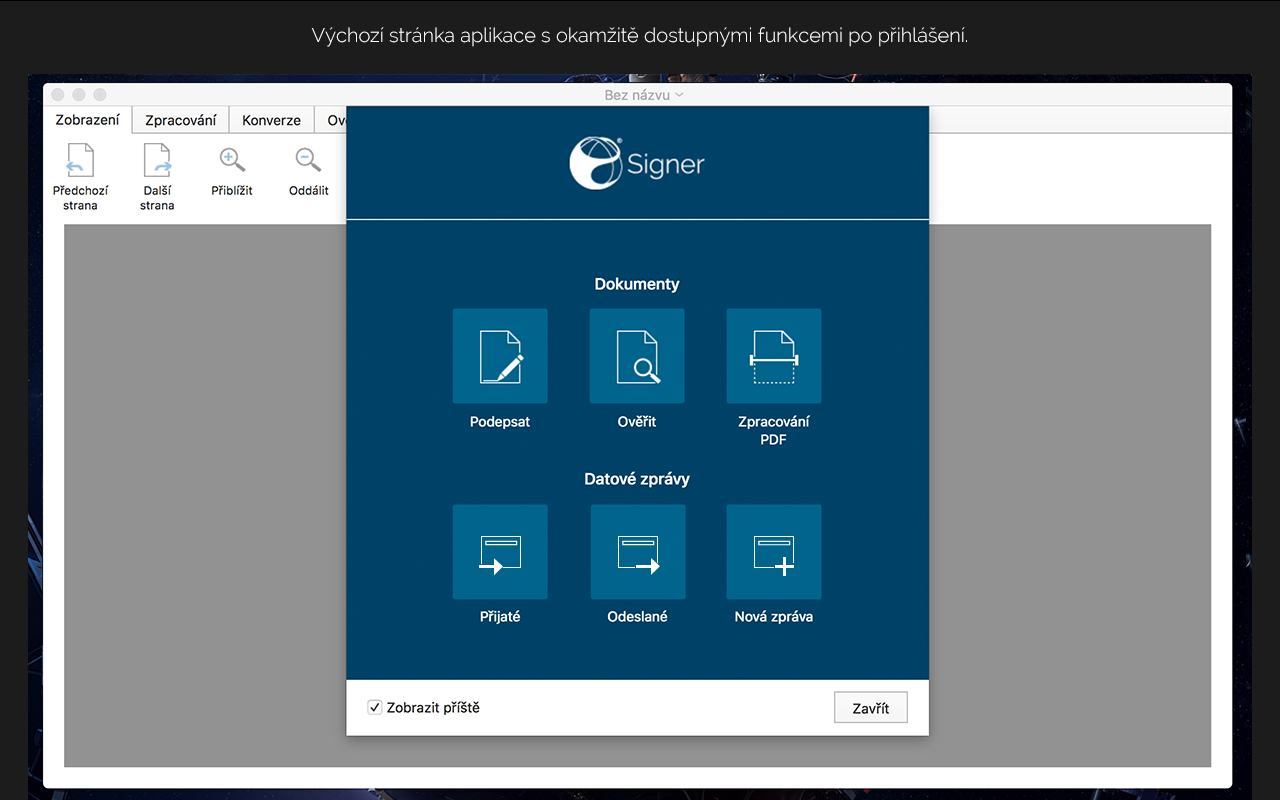Zoom in with the Přiblížit magnifier
The width and height of the screenshot is (1280, 800).
point(232,160)
